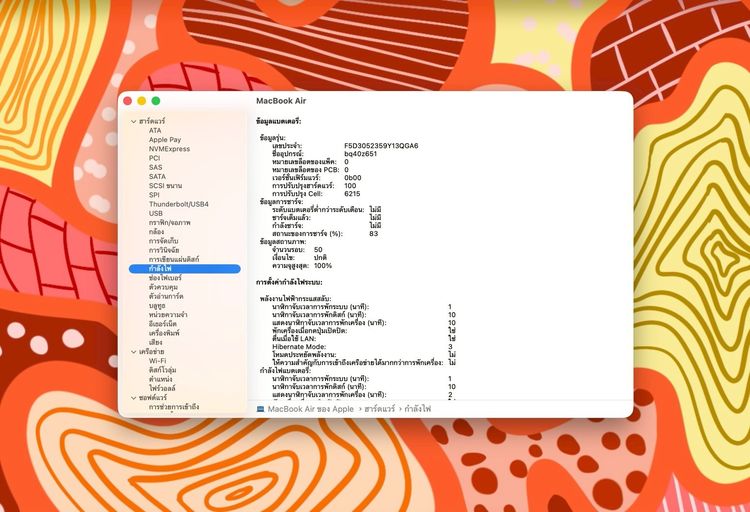The image size is (750, 512).
Task: Click the serial number F5D3052359Y13QGA6
Action: (x=381, y=146)
